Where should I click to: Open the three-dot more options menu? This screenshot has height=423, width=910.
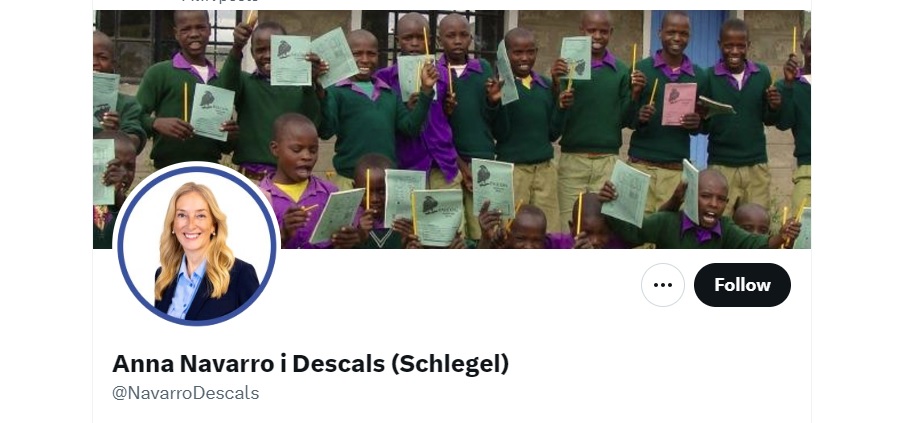(x=663, y=285)
